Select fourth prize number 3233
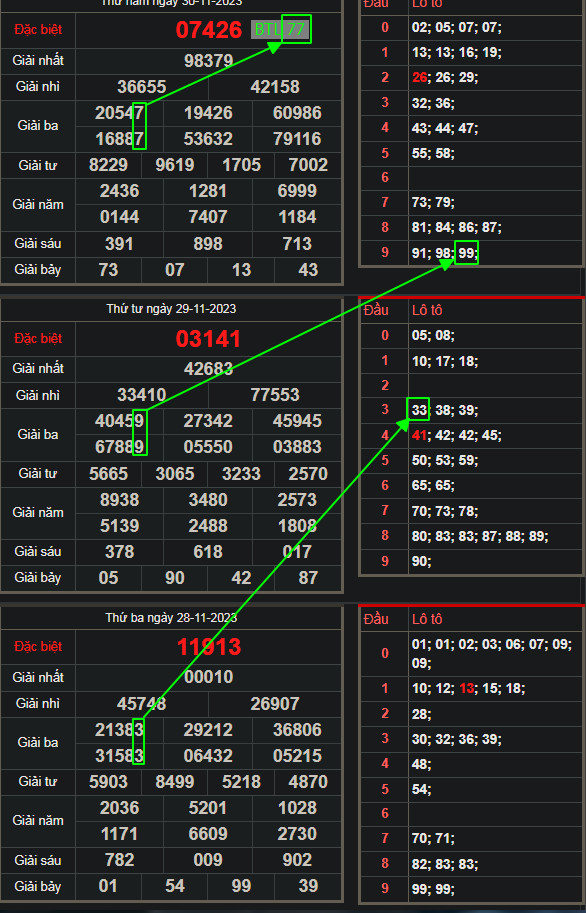 (241, 474)
